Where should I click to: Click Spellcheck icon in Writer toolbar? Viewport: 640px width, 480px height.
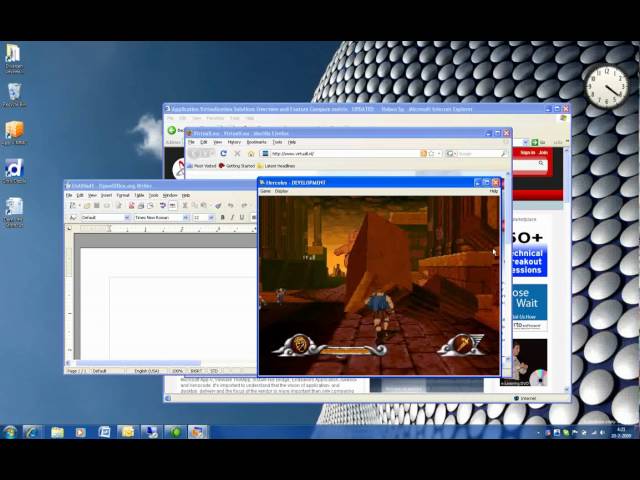pyautogui.click(x=162, y=205)
